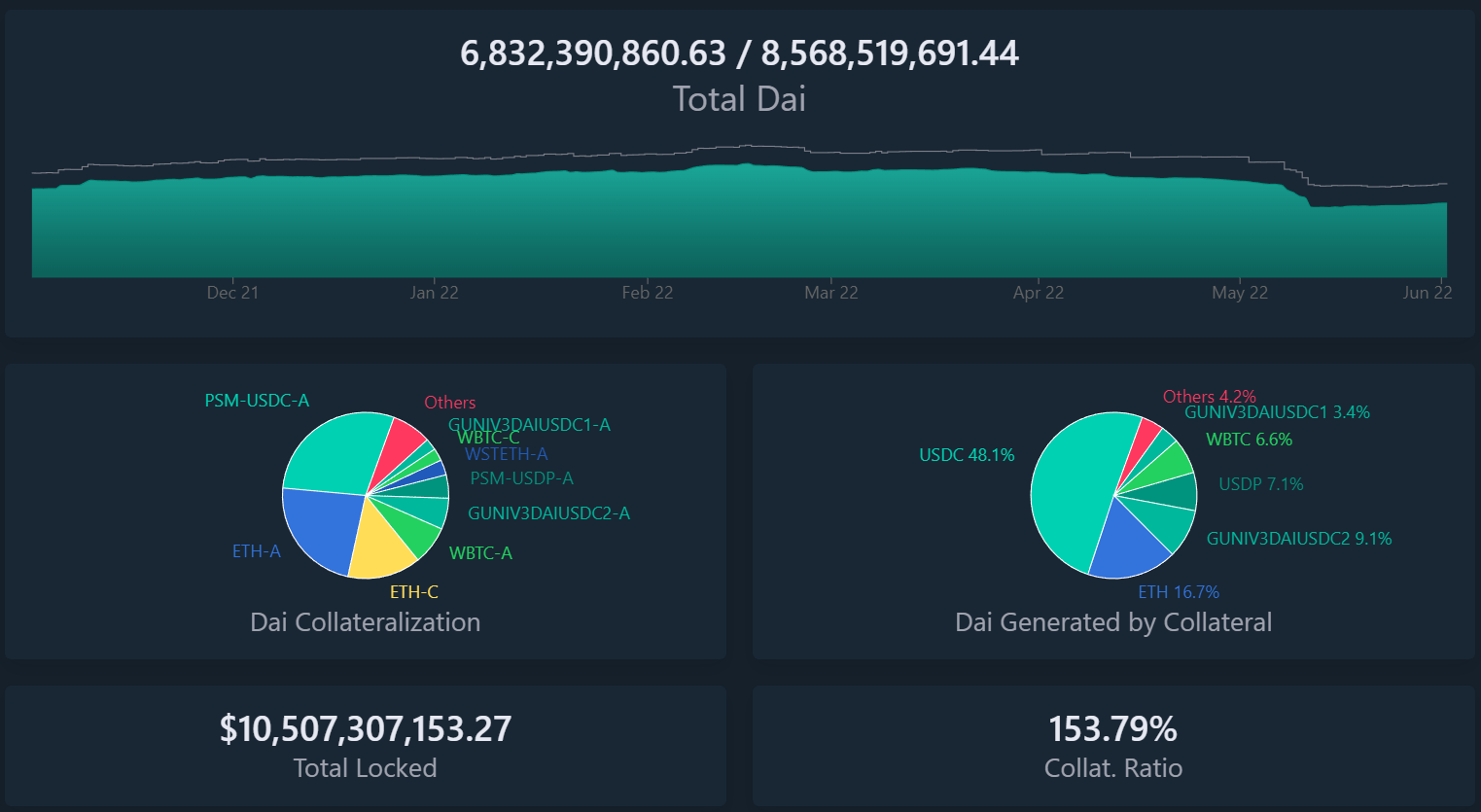Click the WBTC-A label
Screen dimensions: 1481x812
(480, 553)
